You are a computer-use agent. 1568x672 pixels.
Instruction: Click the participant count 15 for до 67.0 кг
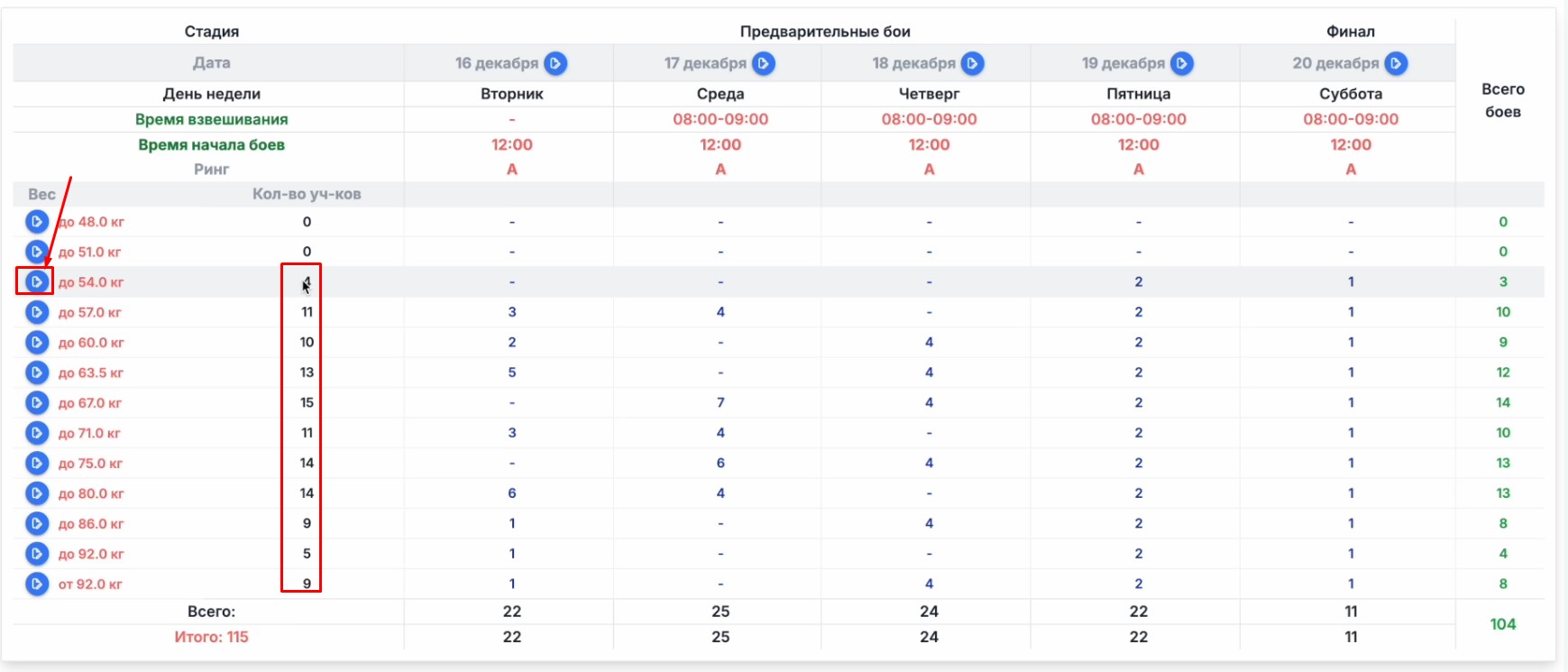pyautogui.click(x=307, y=402)
